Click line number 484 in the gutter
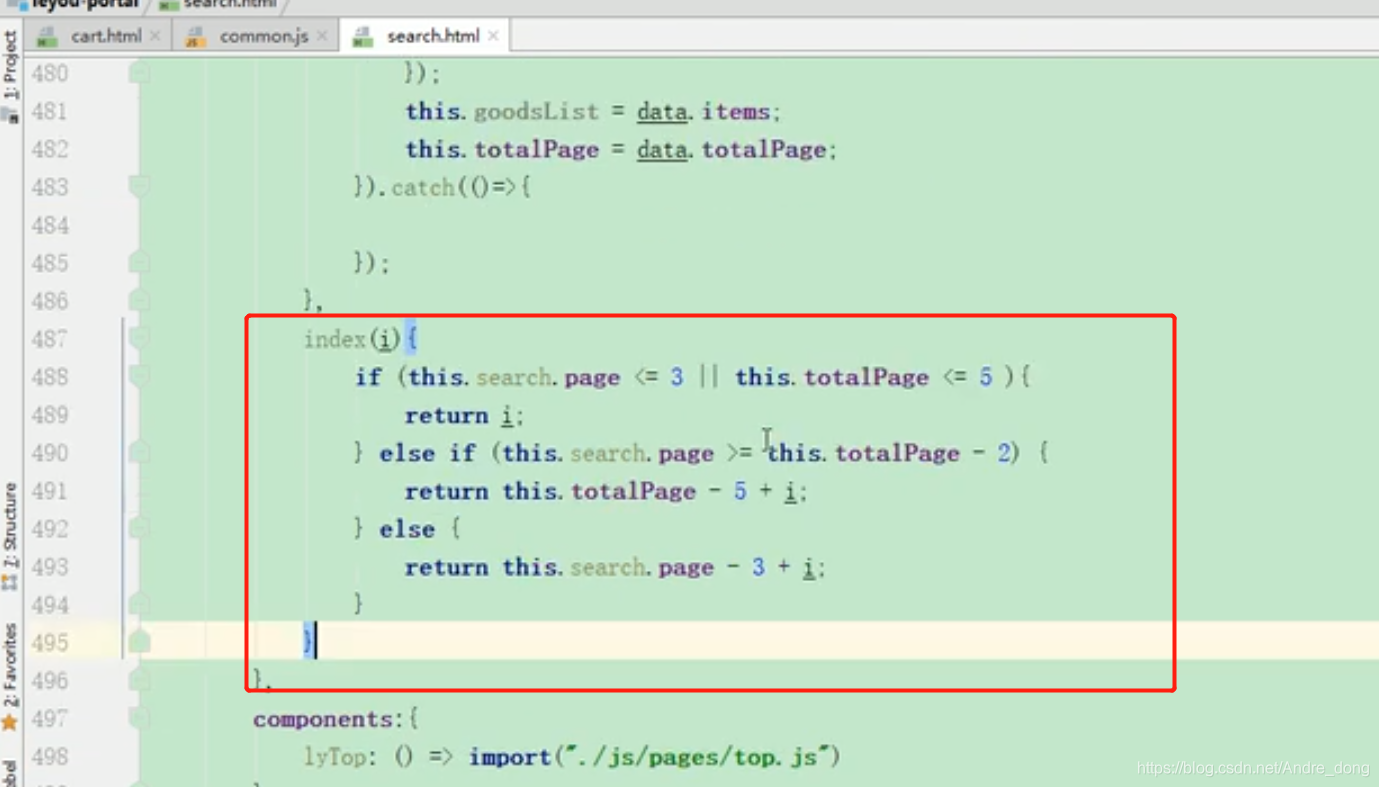1379x787 pixels. point(49,225)
